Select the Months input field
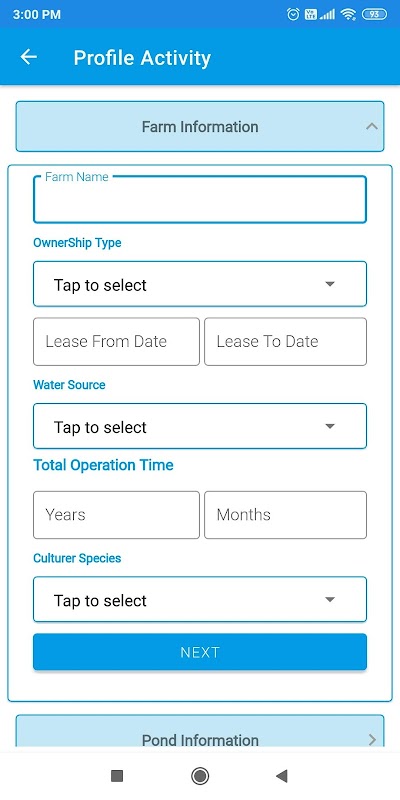The width and height of the screenshot is (400, 800). (x=286, y=515)
